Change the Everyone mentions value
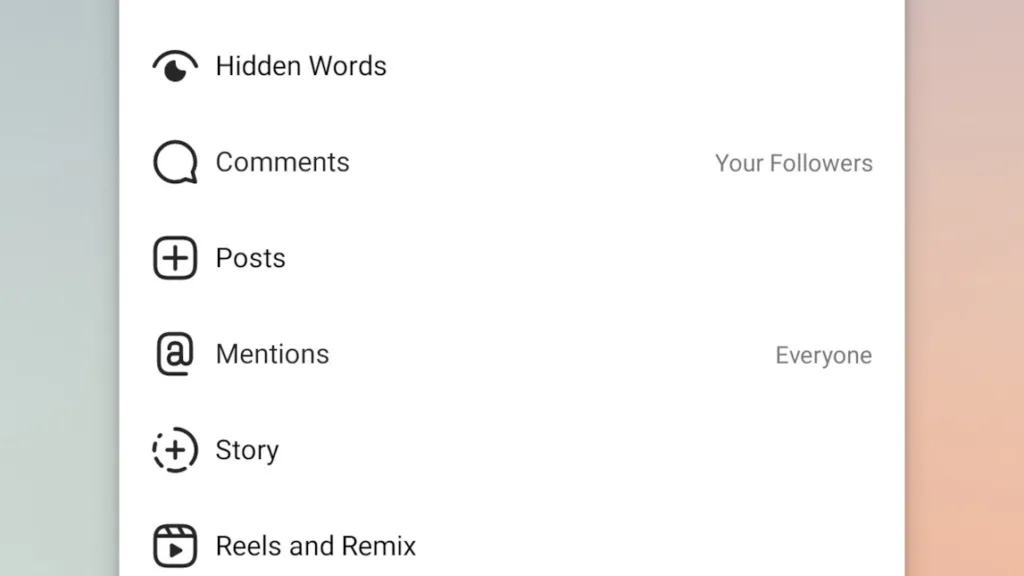 (x=824, y=355)
